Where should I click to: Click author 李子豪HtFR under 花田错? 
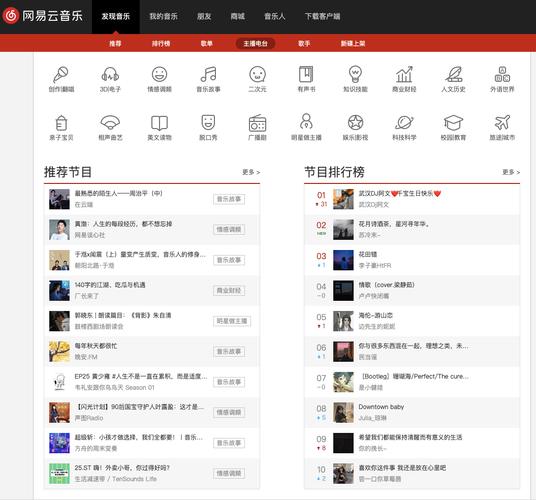(x=375, y=265)
